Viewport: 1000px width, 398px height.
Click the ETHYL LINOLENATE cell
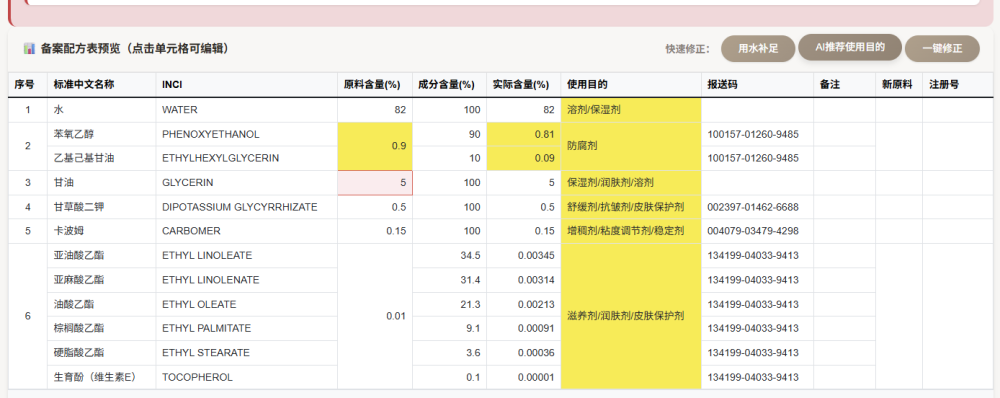[x=246, y=280]
